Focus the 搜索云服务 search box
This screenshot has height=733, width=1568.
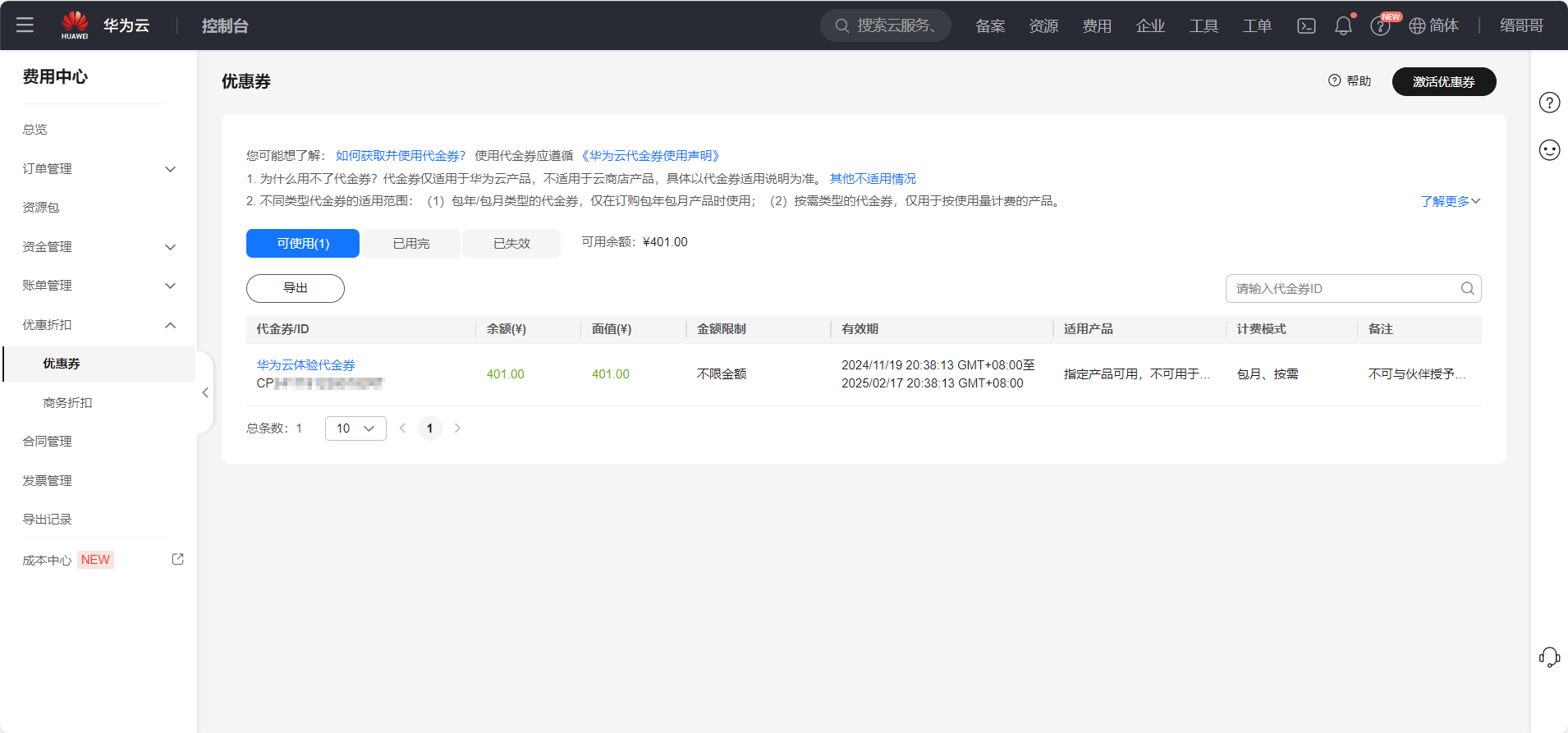pos(886,25)
